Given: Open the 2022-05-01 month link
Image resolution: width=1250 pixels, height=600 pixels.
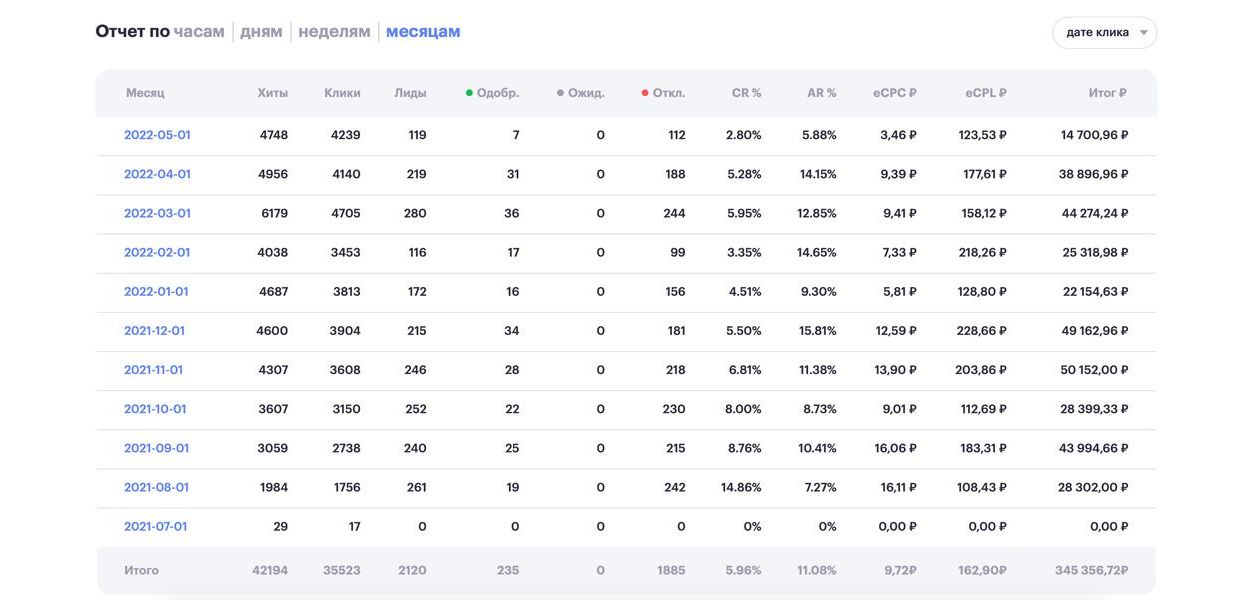Looking at the screenshot, I should 157,135.
